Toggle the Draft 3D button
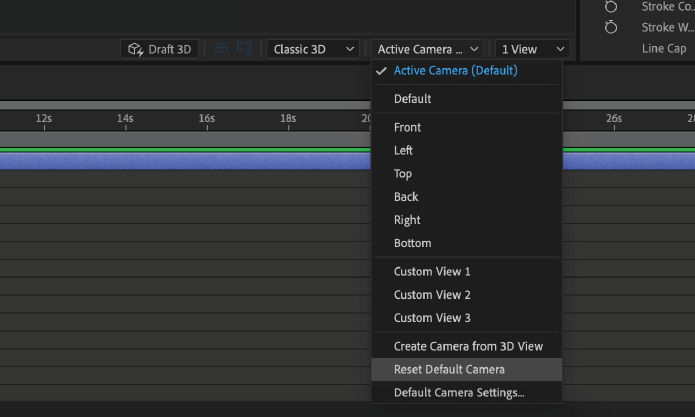Screen dimensions: 695x417 click(x=160, y=49)
